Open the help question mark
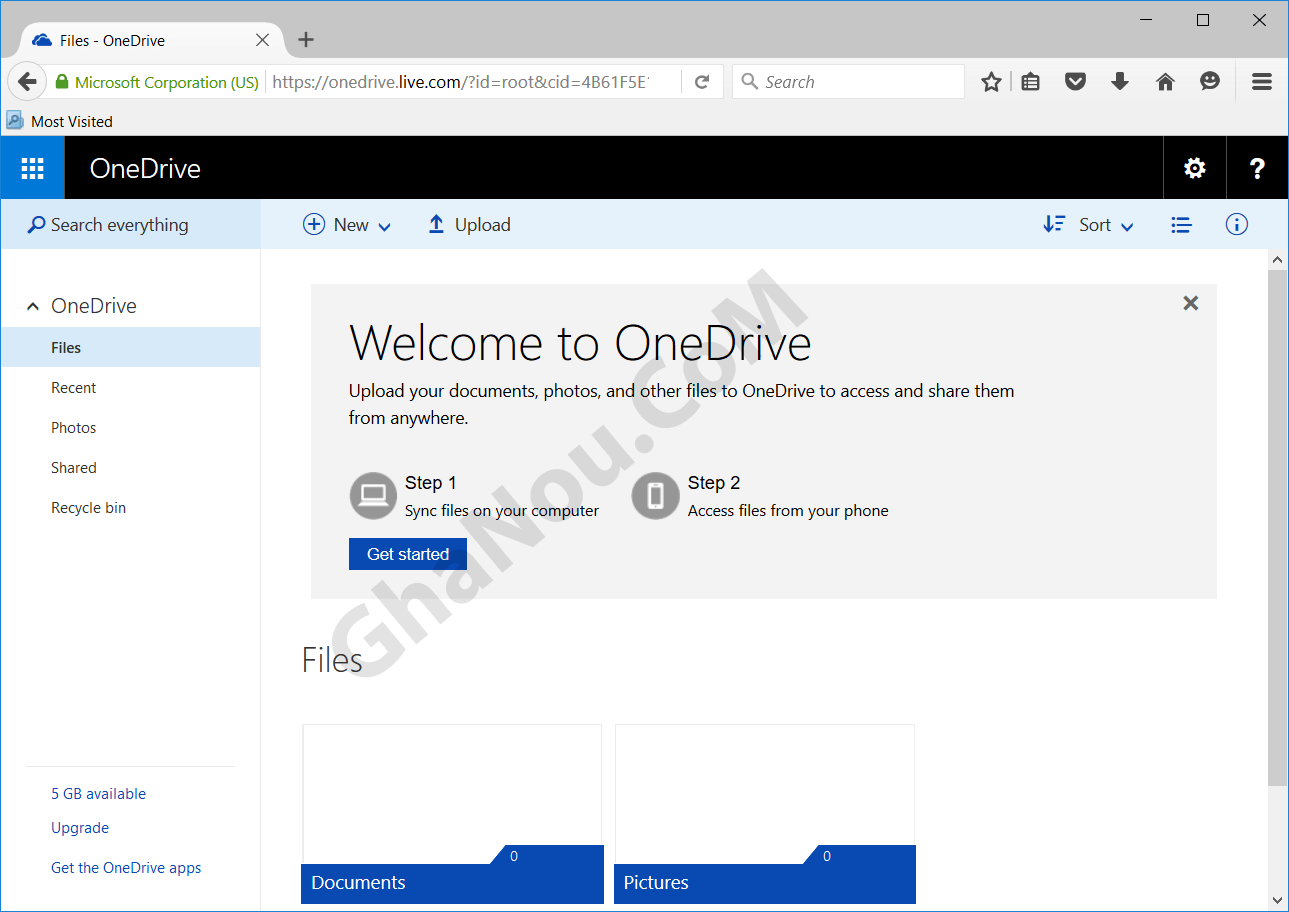This screenshot has height=912, width=1289. 1258,168
